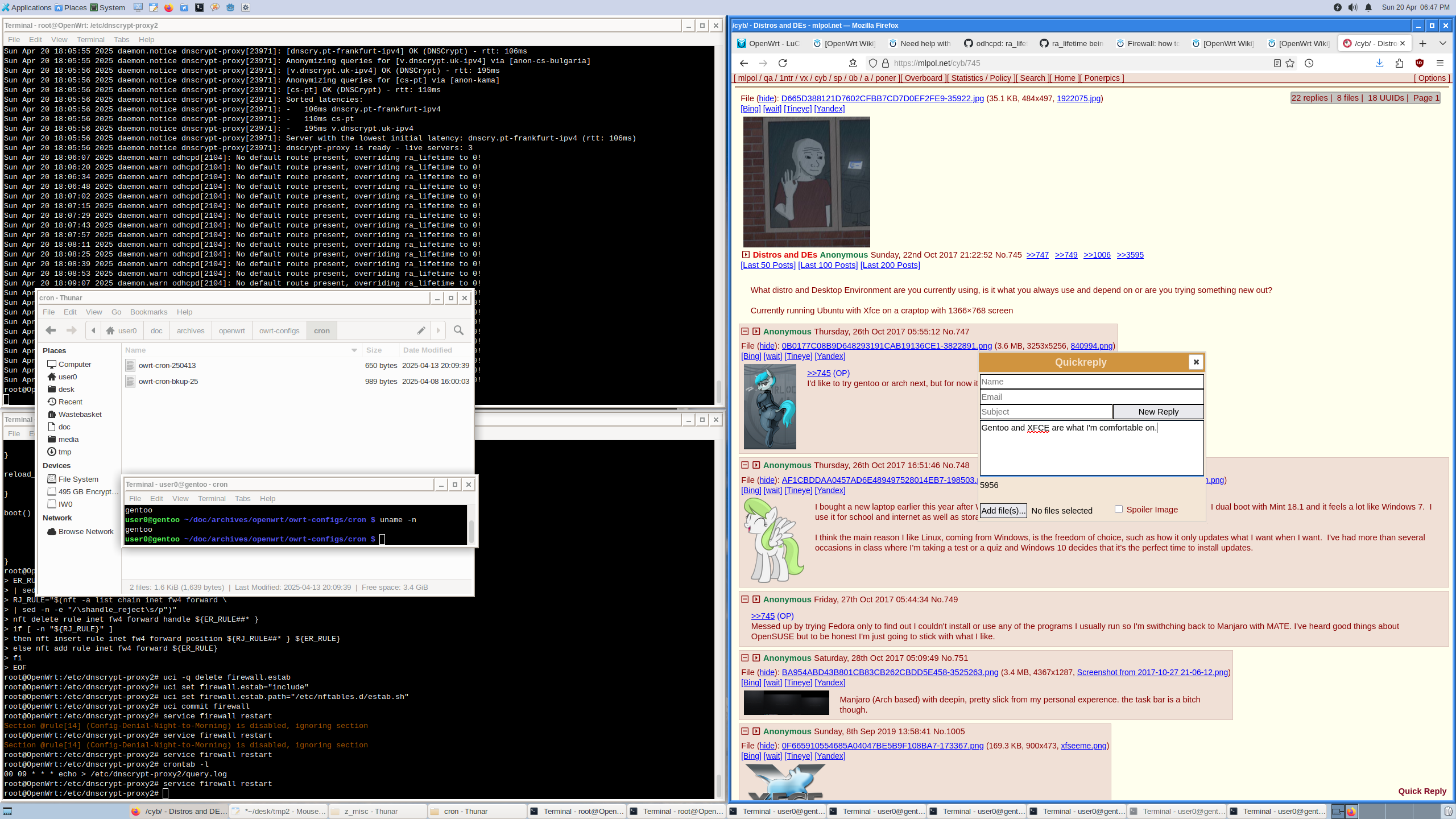Image resolution: width=1456 pixels, height=819 pixels.
Task: Click show desktop icon in bottom panel
Action: coord(8,812)
